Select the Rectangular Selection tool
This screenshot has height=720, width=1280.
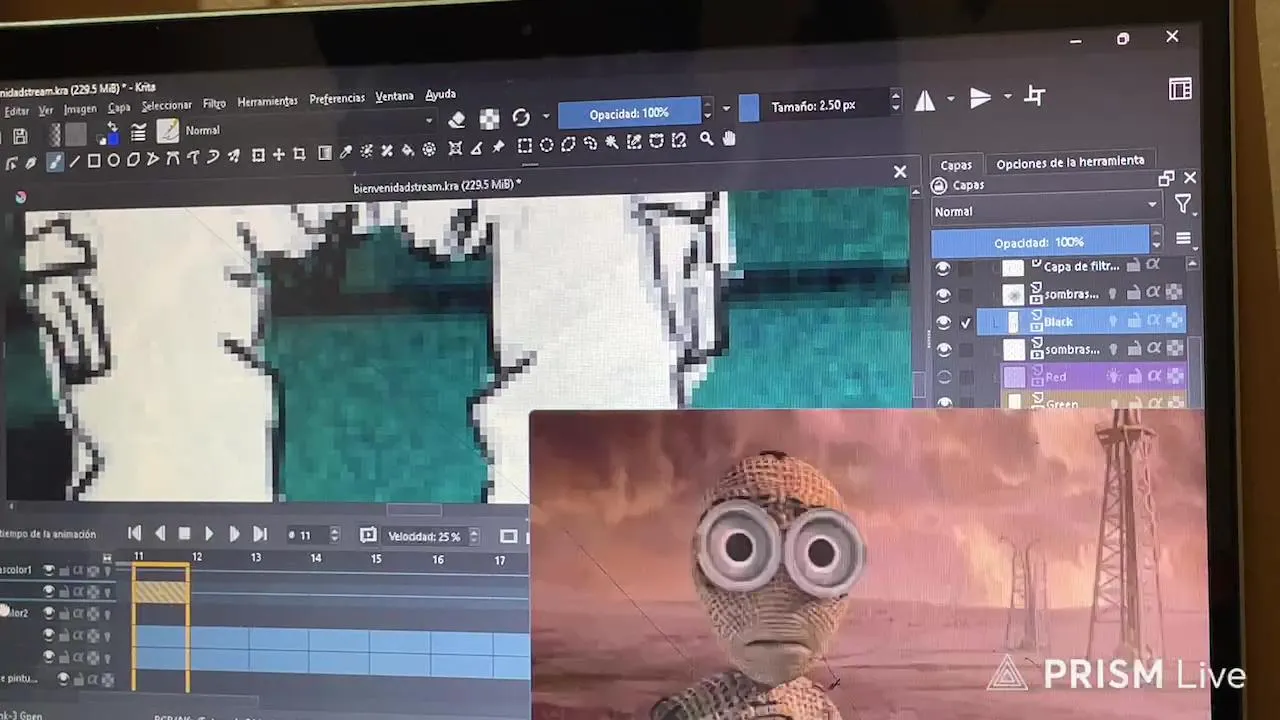[524, 146]
